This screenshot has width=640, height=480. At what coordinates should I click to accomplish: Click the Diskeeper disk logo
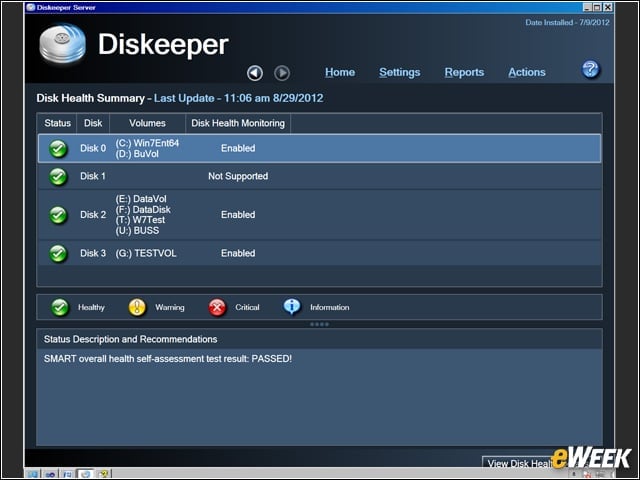(x=62, y=44)
